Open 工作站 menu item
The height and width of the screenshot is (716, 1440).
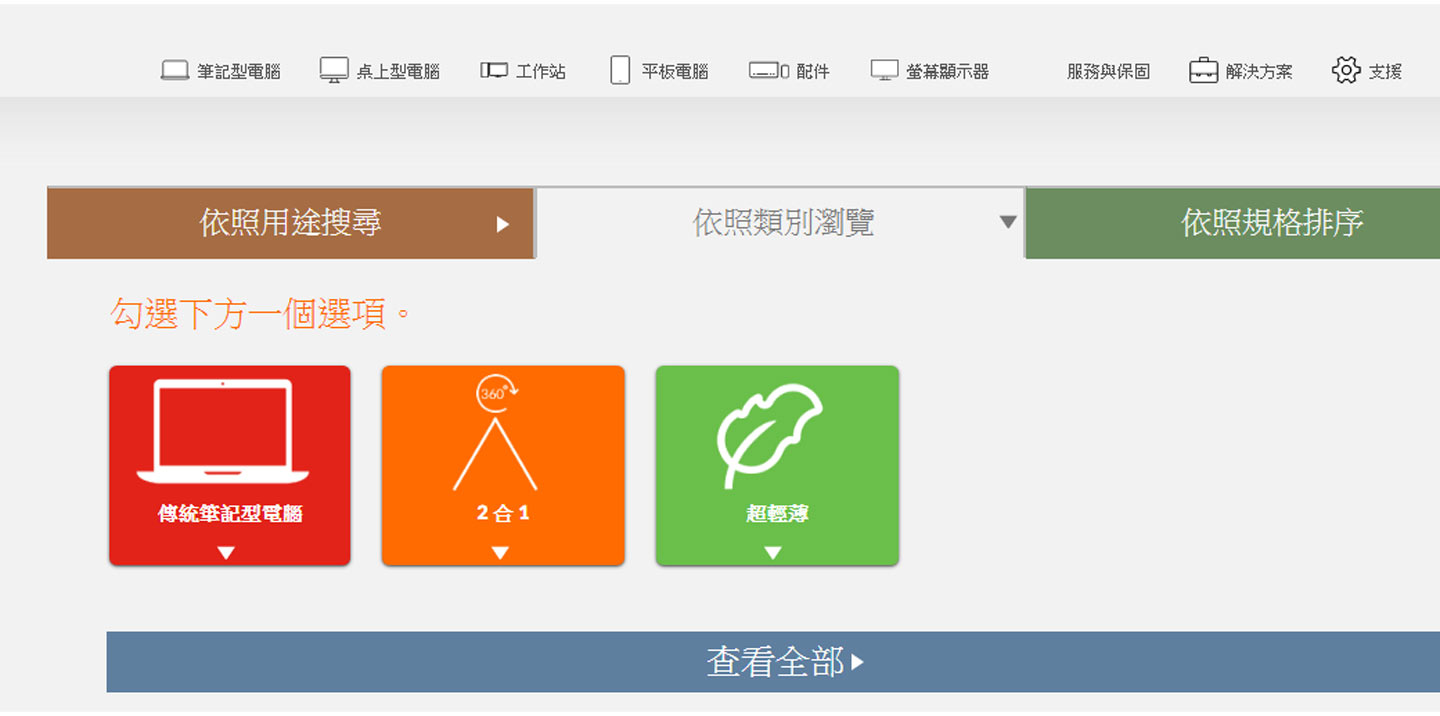(523, 71)
